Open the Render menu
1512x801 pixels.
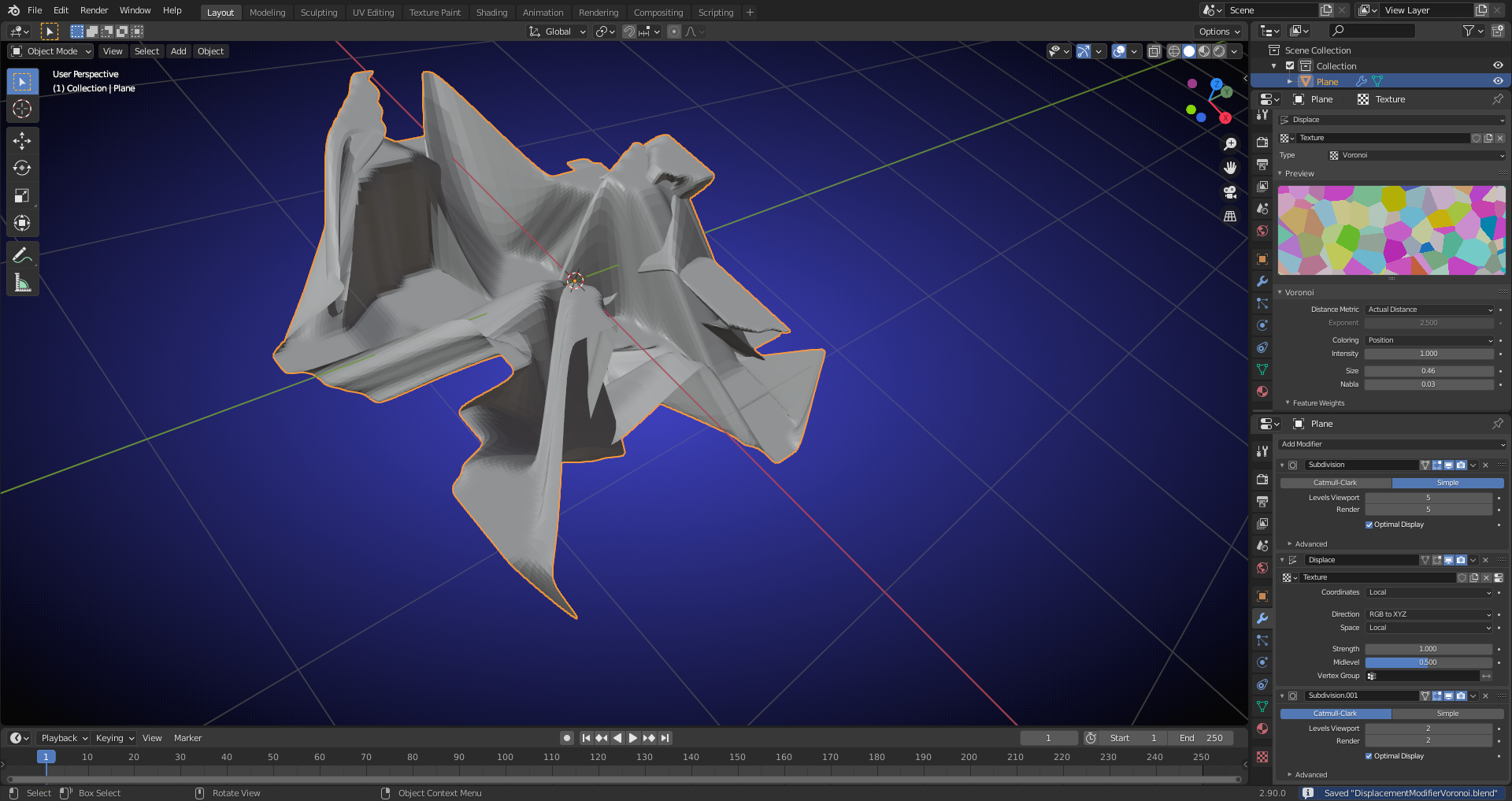(x=94, y=10)
